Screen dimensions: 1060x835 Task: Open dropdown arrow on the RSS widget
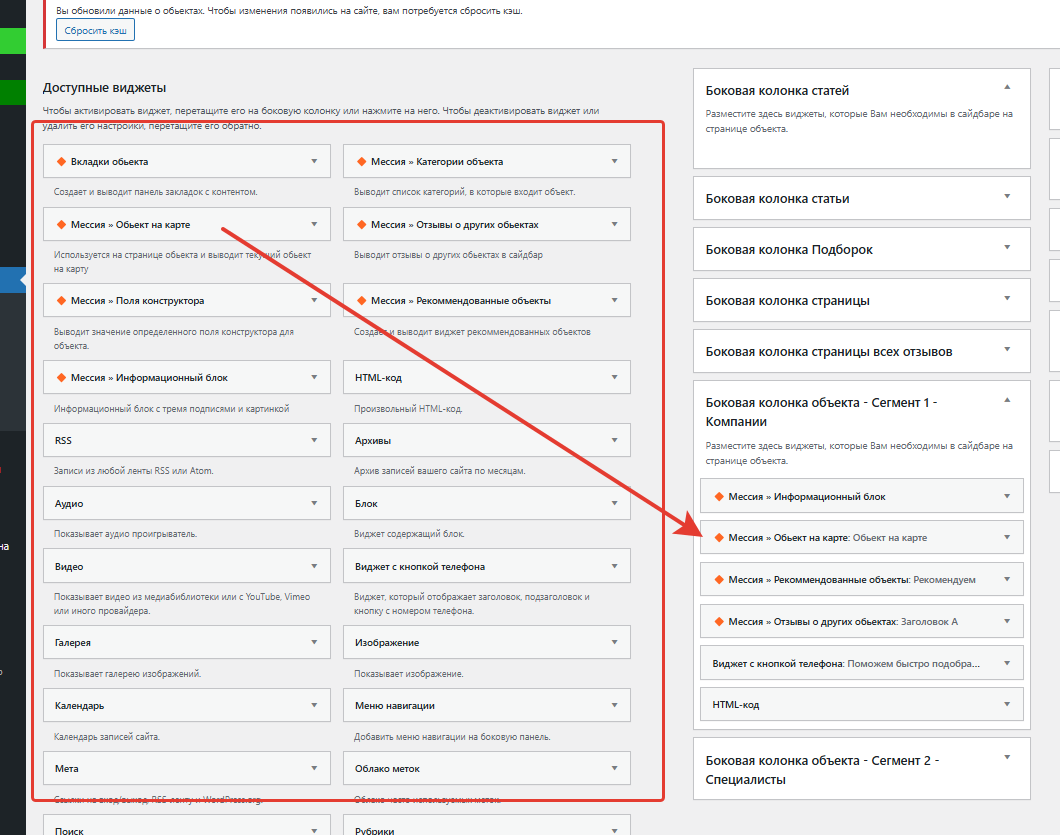click(x=314, y=440)
